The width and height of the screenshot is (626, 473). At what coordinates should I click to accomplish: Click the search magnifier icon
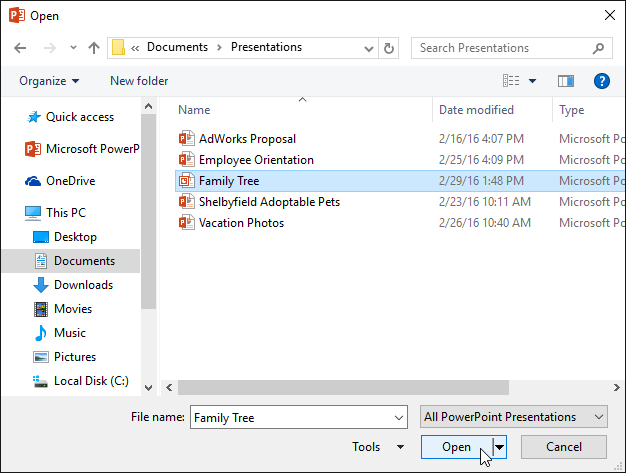[x=598, y=48]
